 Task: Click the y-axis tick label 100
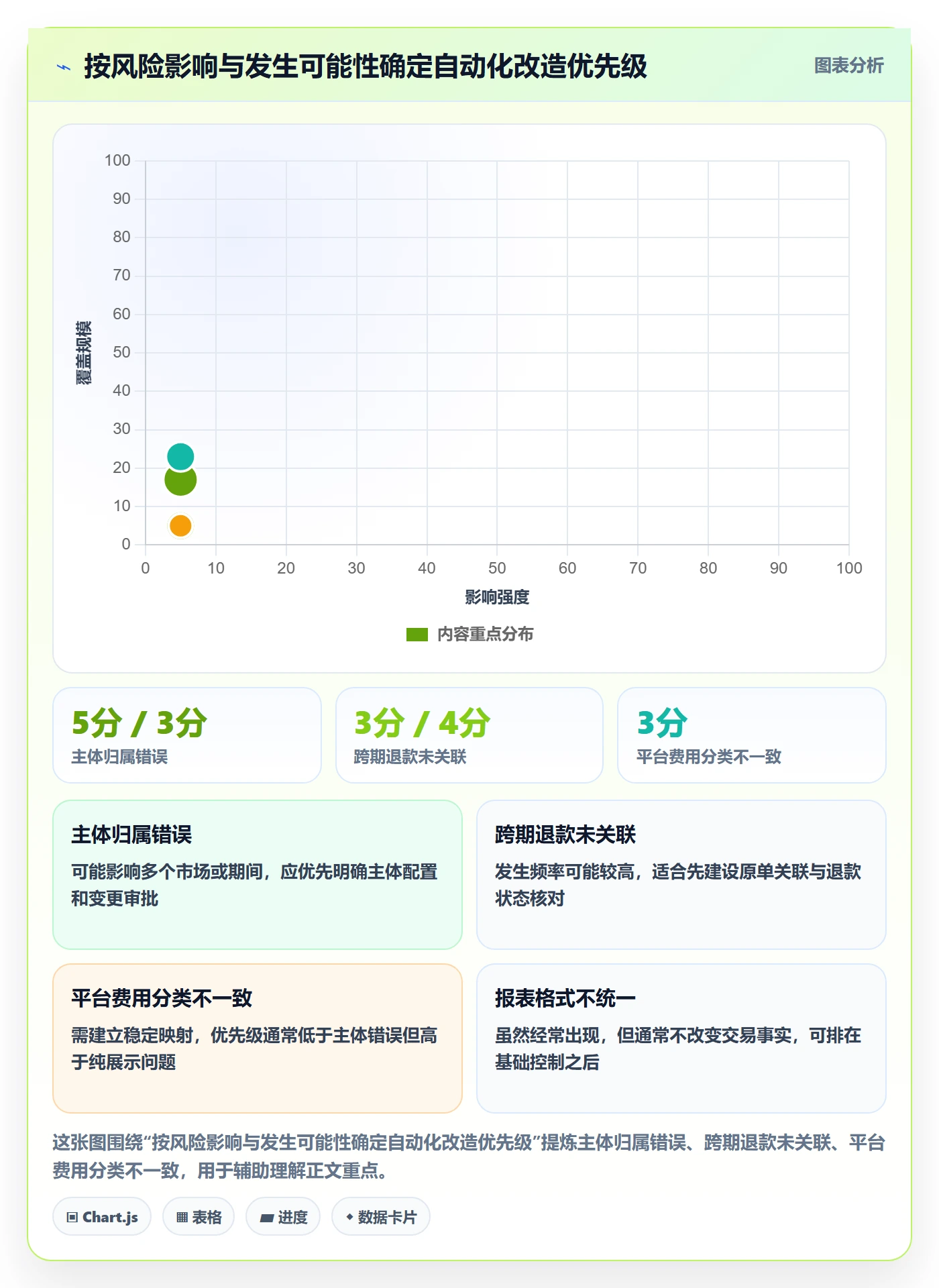[117, 160]
